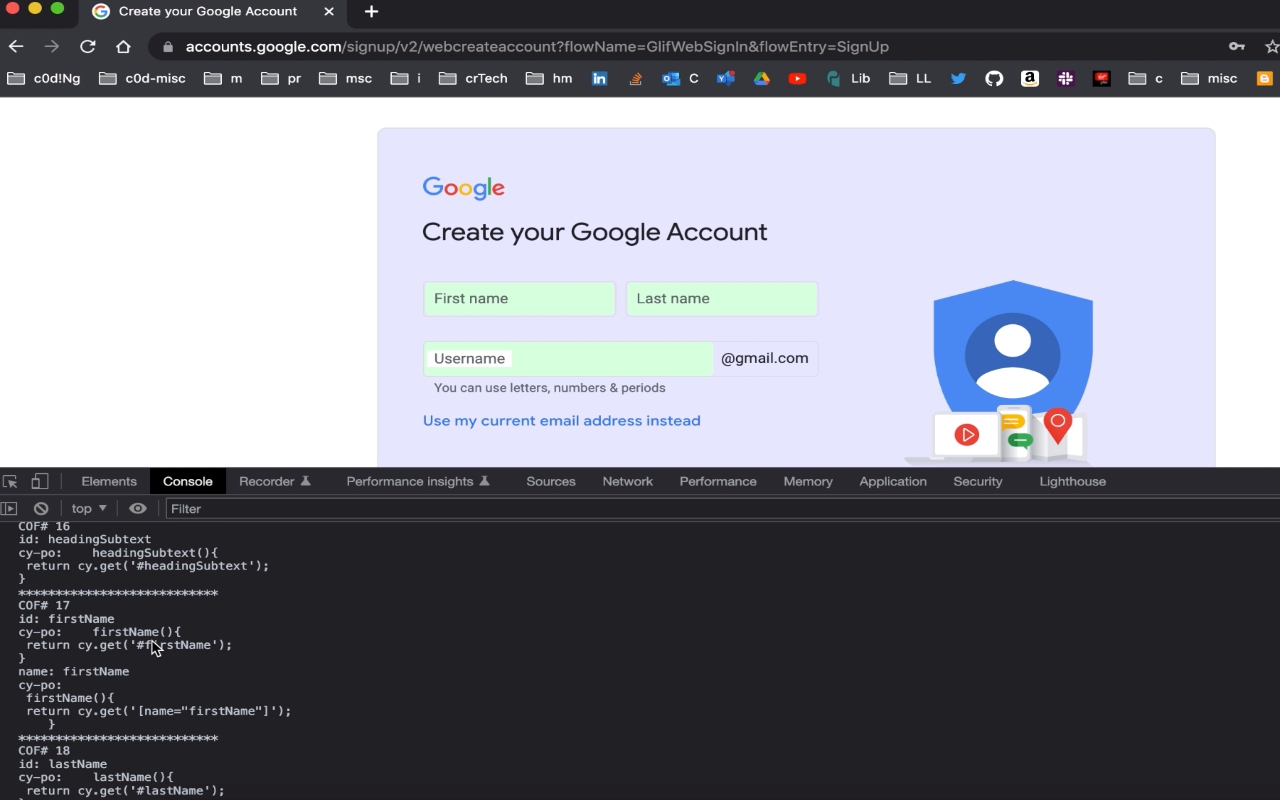
Task: Open Slack bookmark
Action: pyautogui.click(x=1066, y=78)
